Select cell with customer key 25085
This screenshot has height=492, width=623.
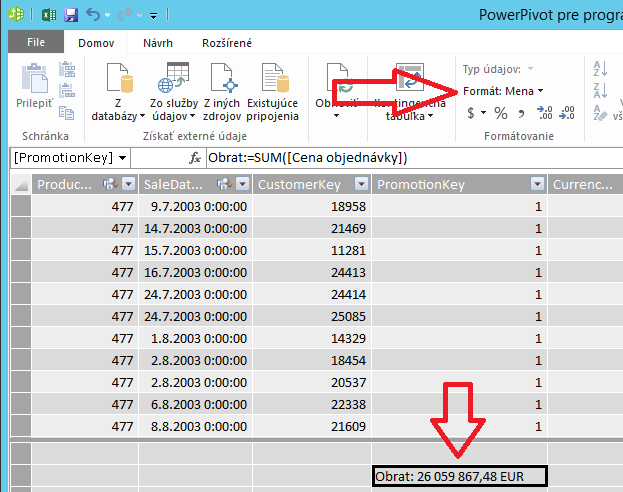coord(312,317)
